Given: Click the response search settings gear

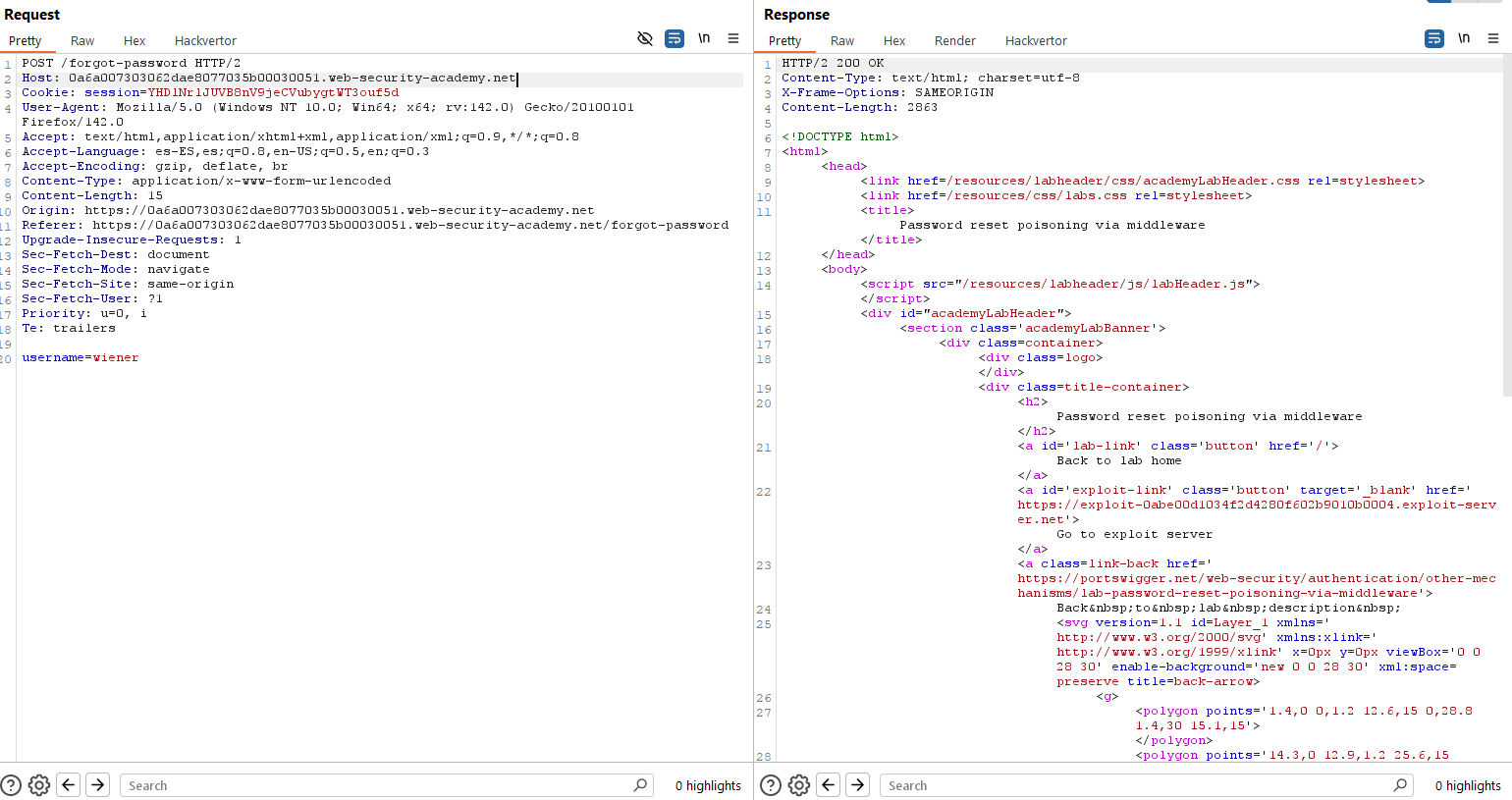Looking at the screenshot, I should pyautogui.click(x=799, y=785).
